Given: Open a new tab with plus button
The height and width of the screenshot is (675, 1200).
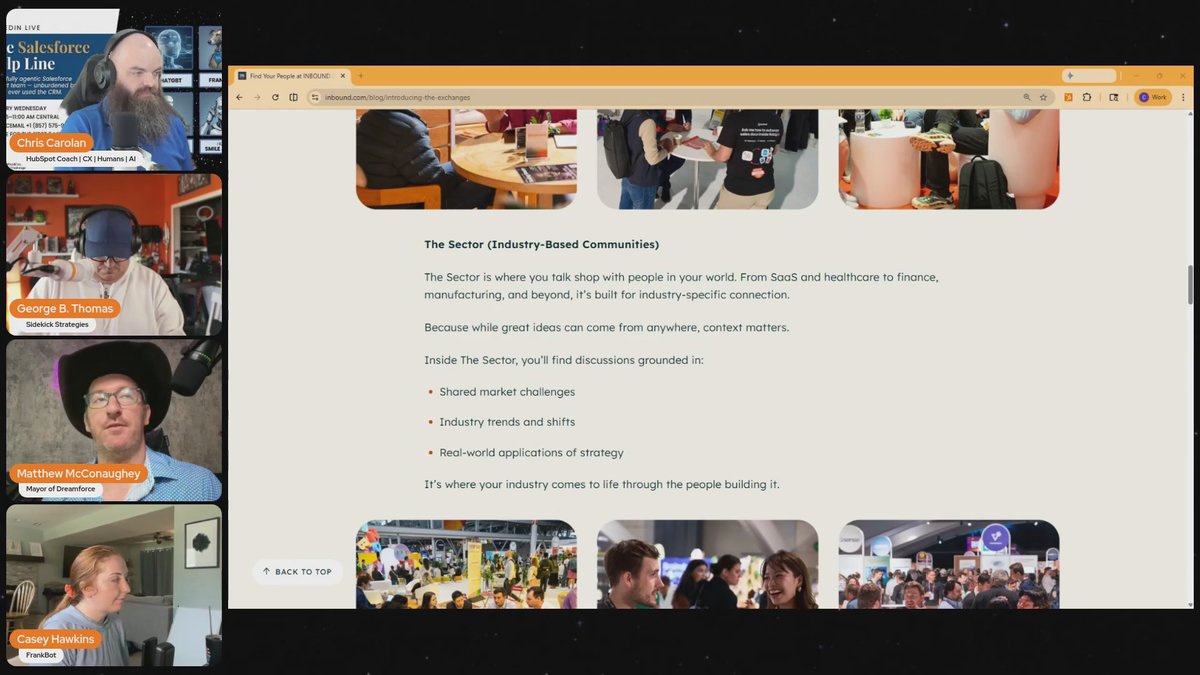Looking at the screenshot, I should tap(361, 76).
